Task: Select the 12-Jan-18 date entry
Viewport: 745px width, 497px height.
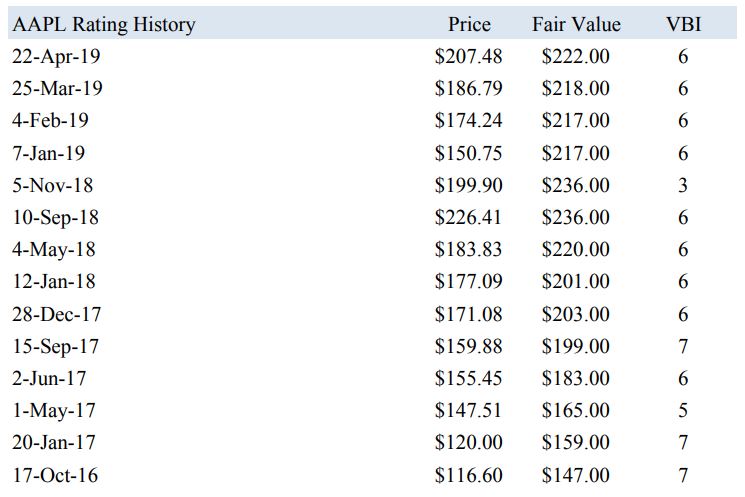Action: (x=54, y=282)
